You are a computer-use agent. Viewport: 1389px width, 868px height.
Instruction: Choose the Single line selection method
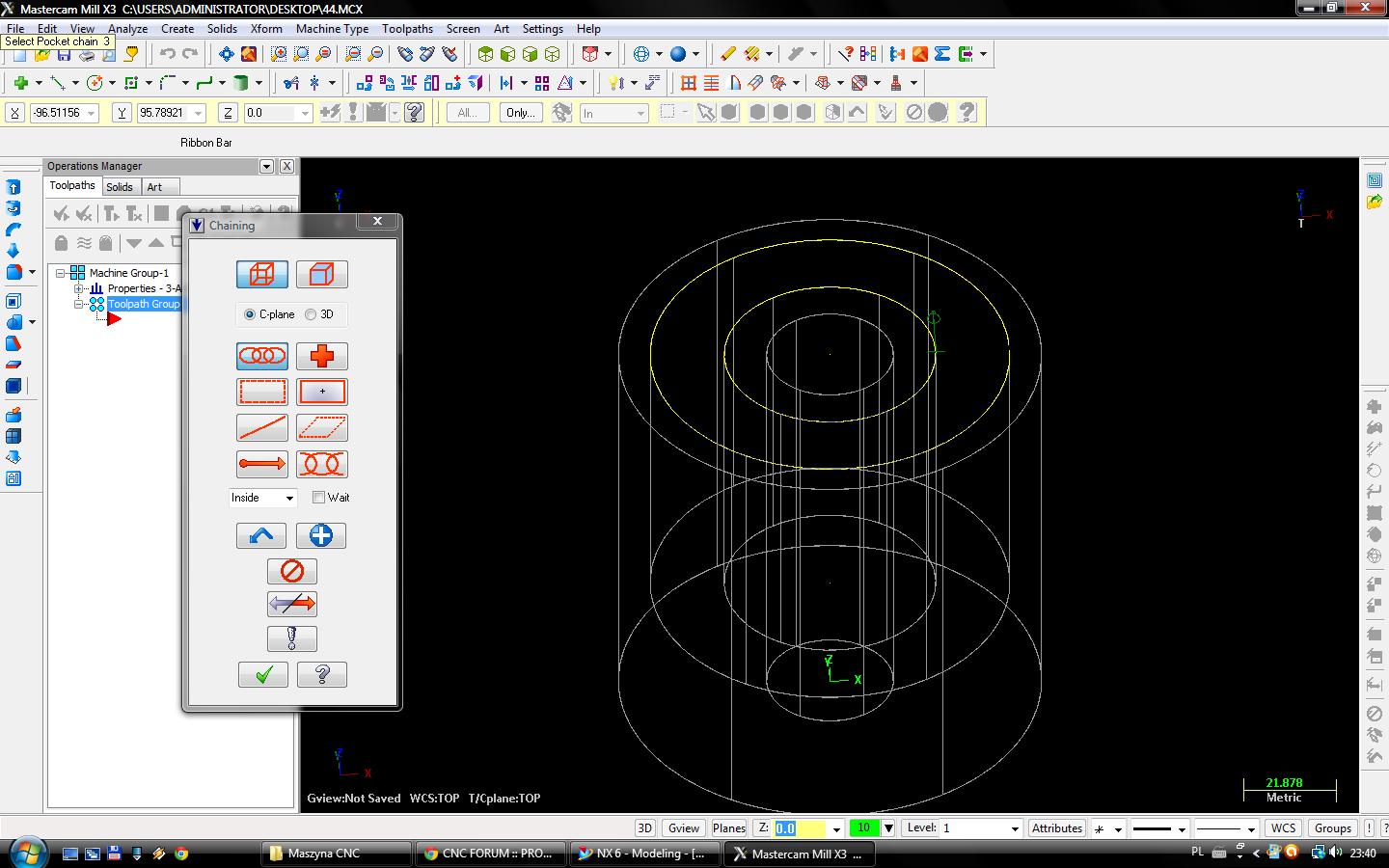(x=262, y=427)
